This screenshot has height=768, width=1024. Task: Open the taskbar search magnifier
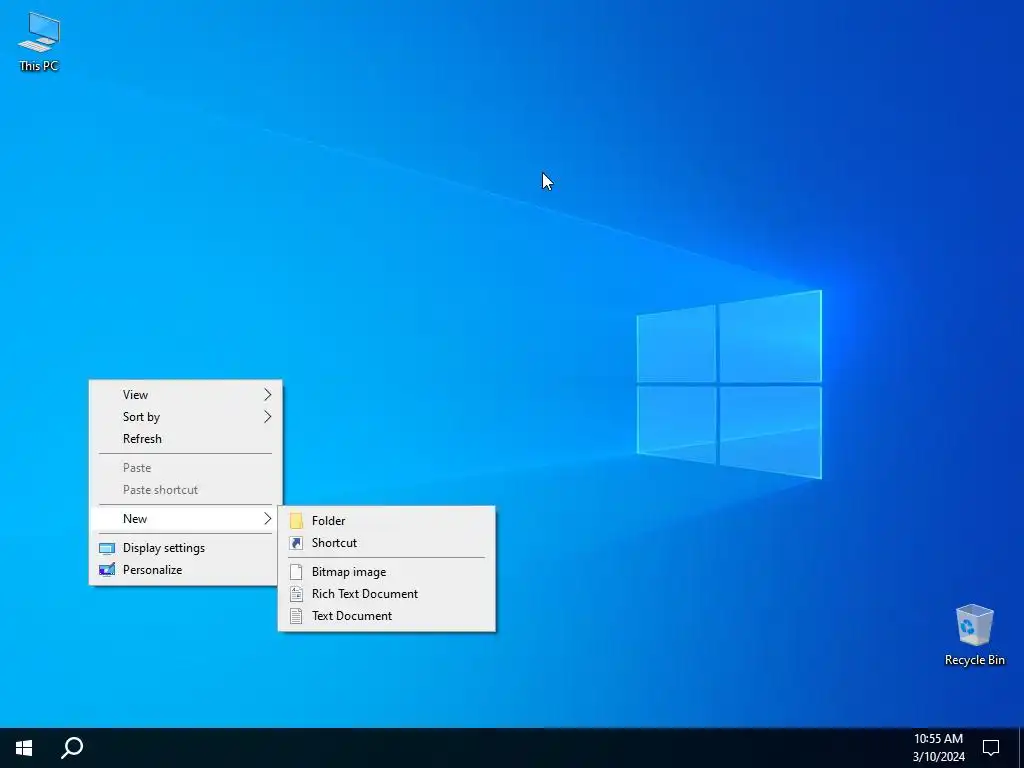(x=72, y=748)
